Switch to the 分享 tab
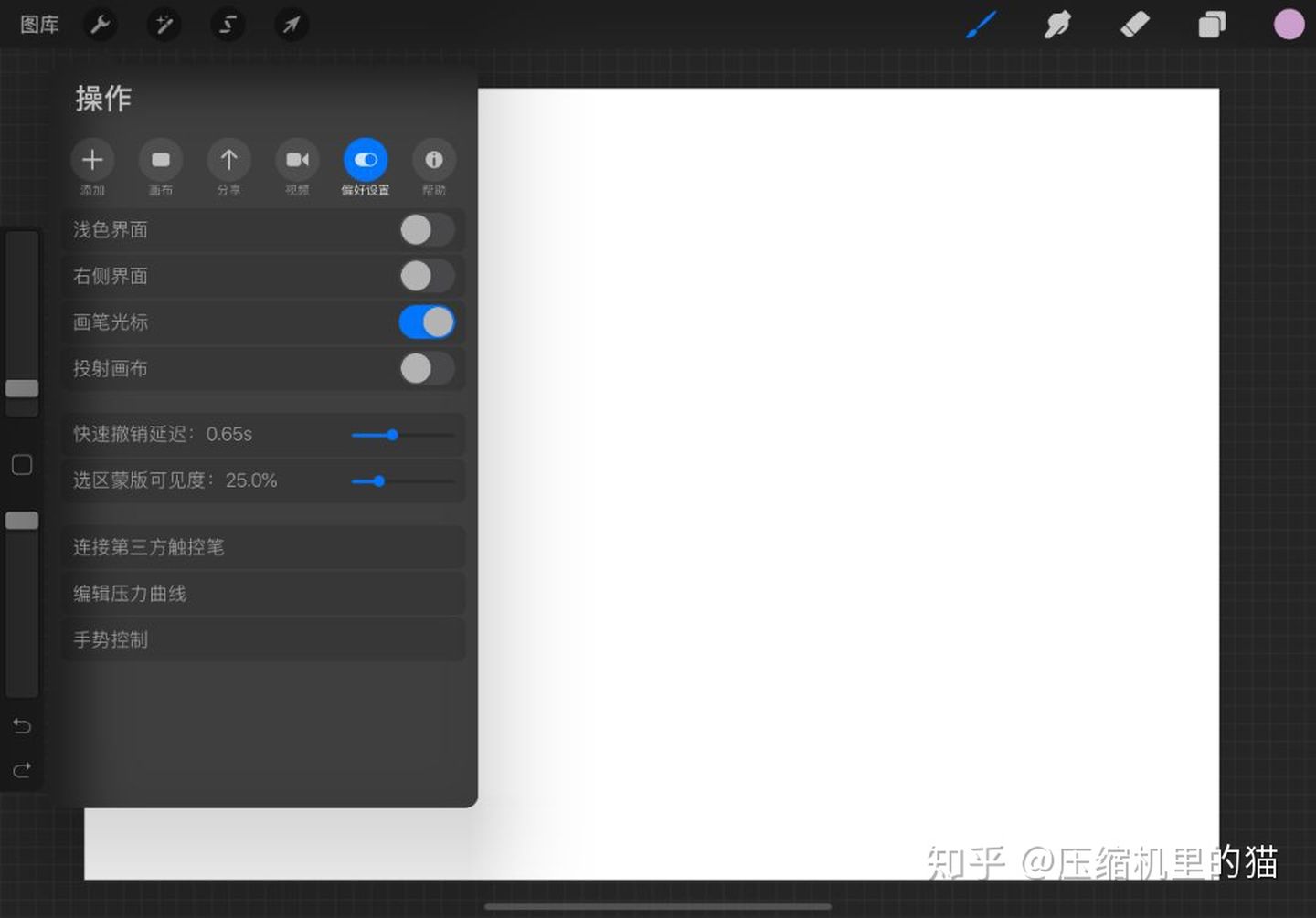1316x918 pixels. coord(229,168)
